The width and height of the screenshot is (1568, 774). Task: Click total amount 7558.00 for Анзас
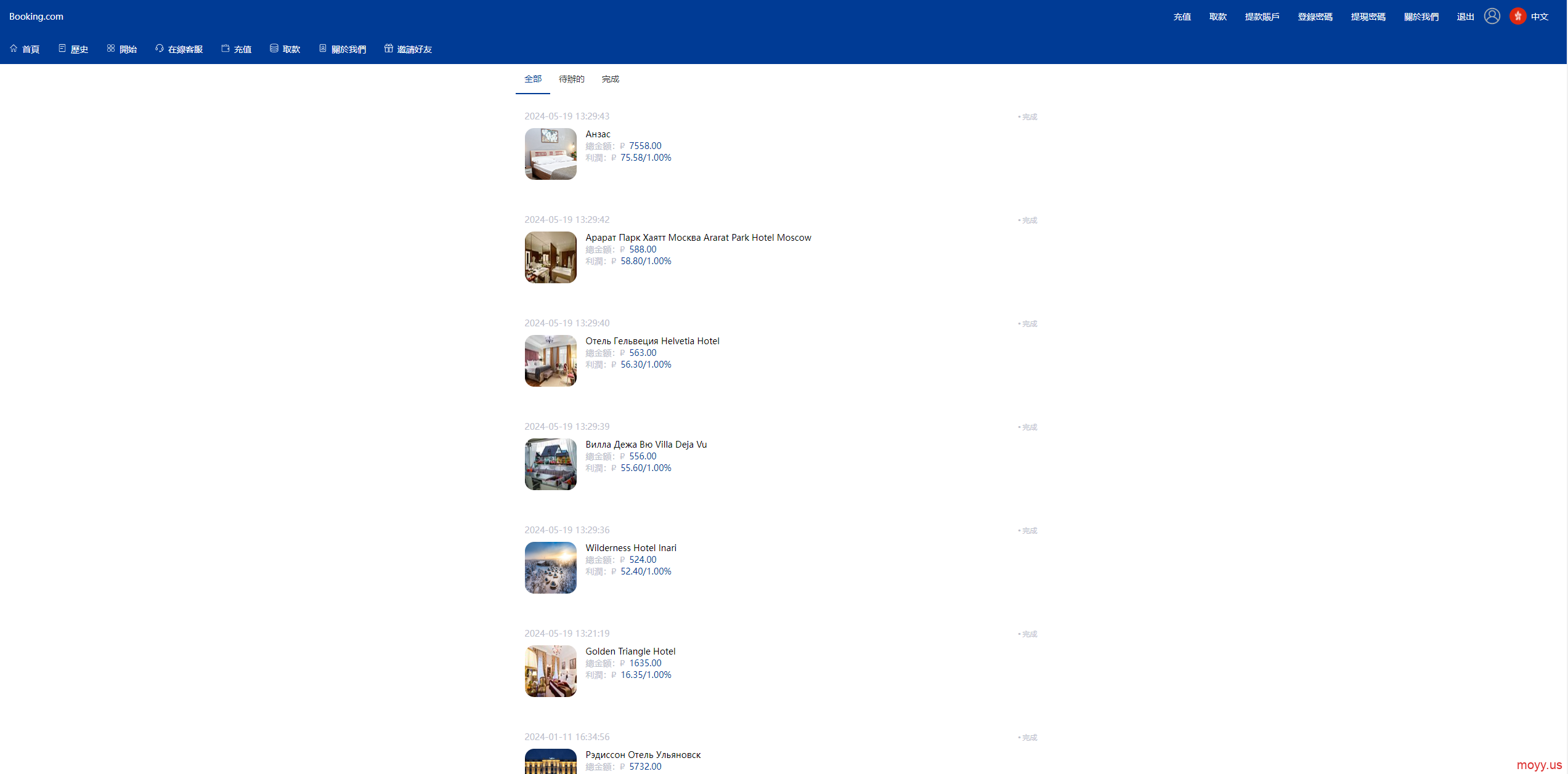(645, 146)
